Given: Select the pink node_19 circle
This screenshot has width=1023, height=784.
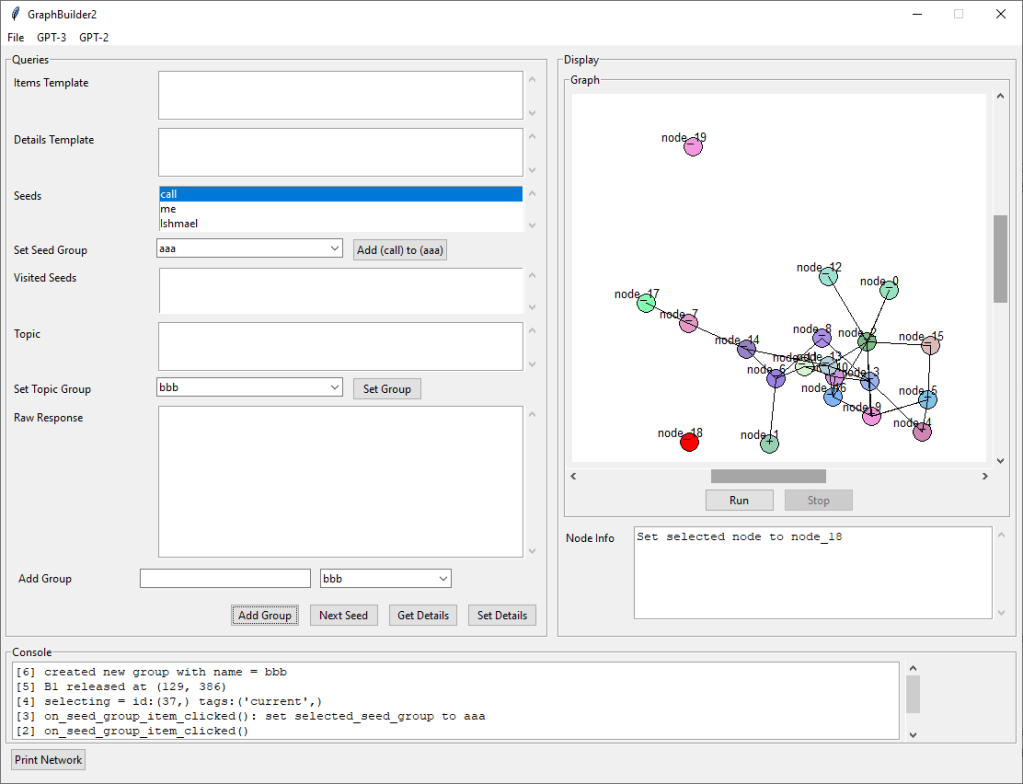Looking at the screenshot, I should point(693,147).
